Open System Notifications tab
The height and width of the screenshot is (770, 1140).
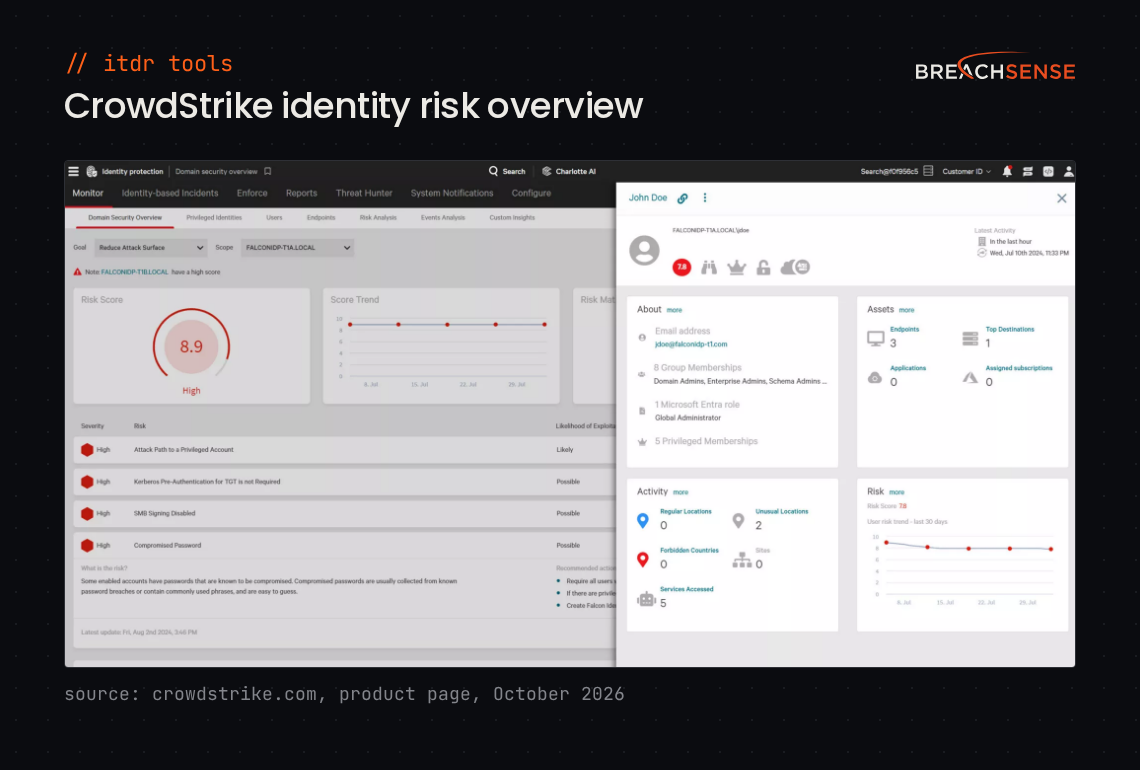pyautogui.click(x=452, y=193)
